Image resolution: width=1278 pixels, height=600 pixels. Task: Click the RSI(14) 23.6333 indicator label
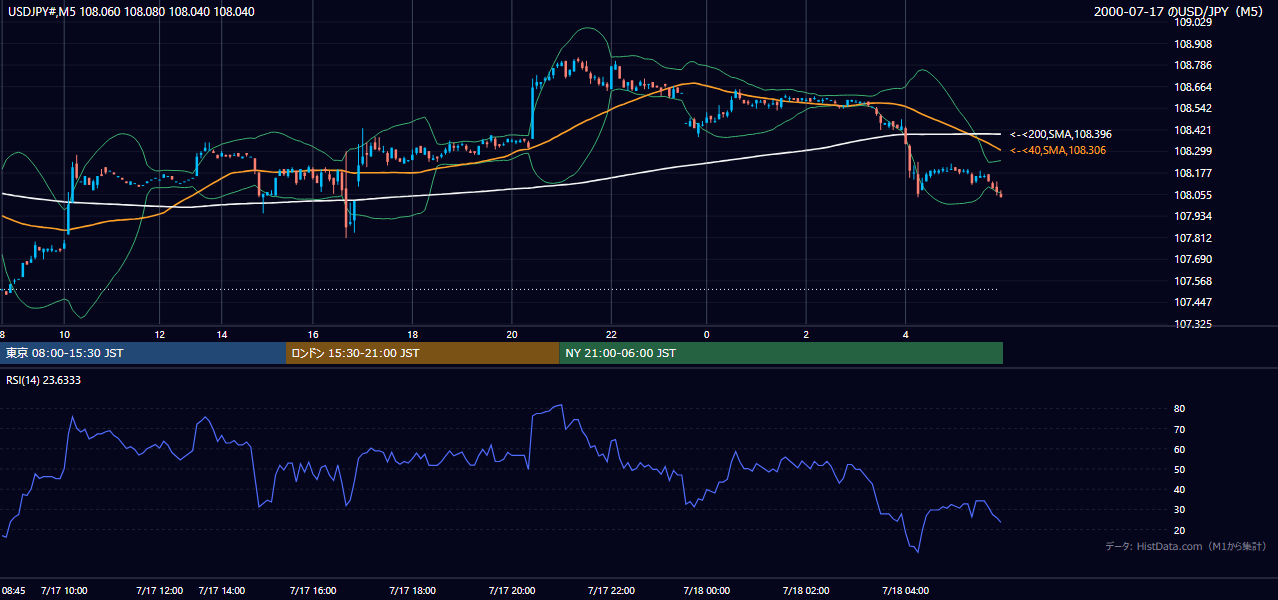coord(44,380)
